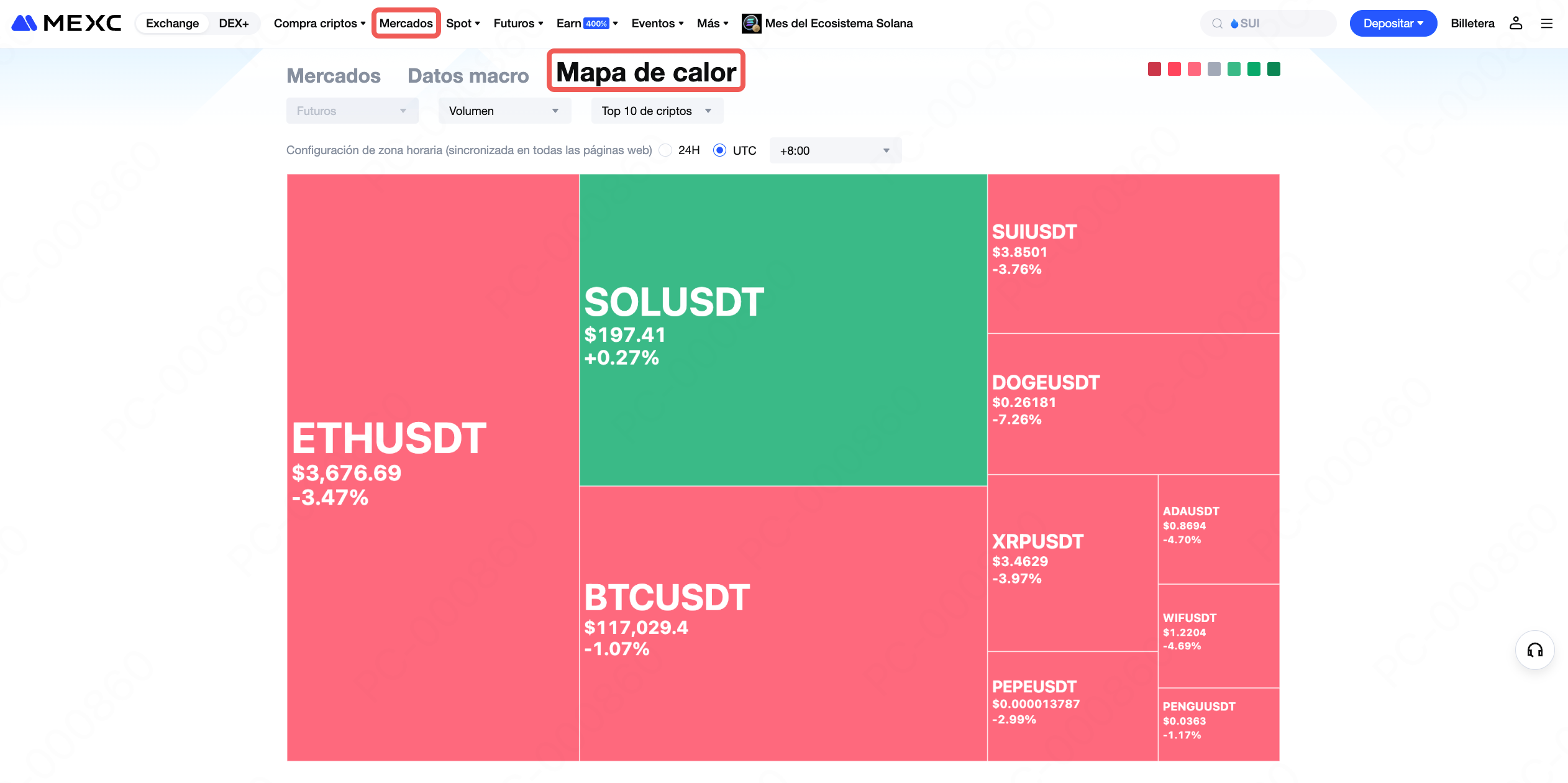Open the Volumen dropdown
The height and width of the screenshot is (783, 1568).
point(504,111)
